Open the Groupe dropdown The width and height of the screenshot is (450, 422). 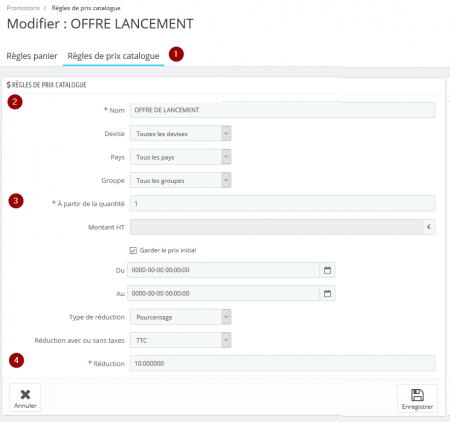click(180, 180)
